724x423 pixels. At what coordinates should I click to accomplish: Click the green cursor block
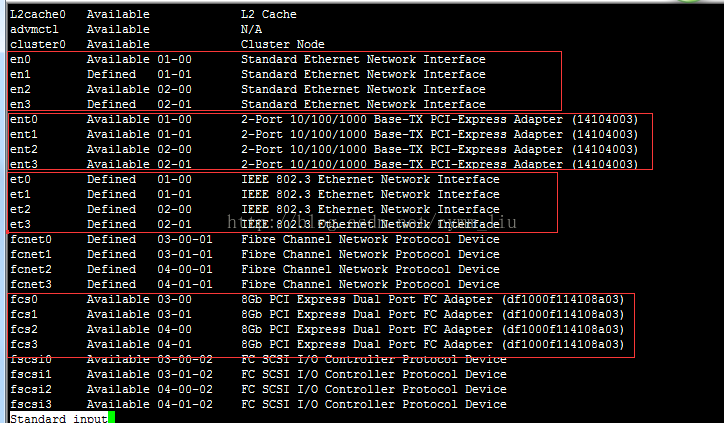111,418
